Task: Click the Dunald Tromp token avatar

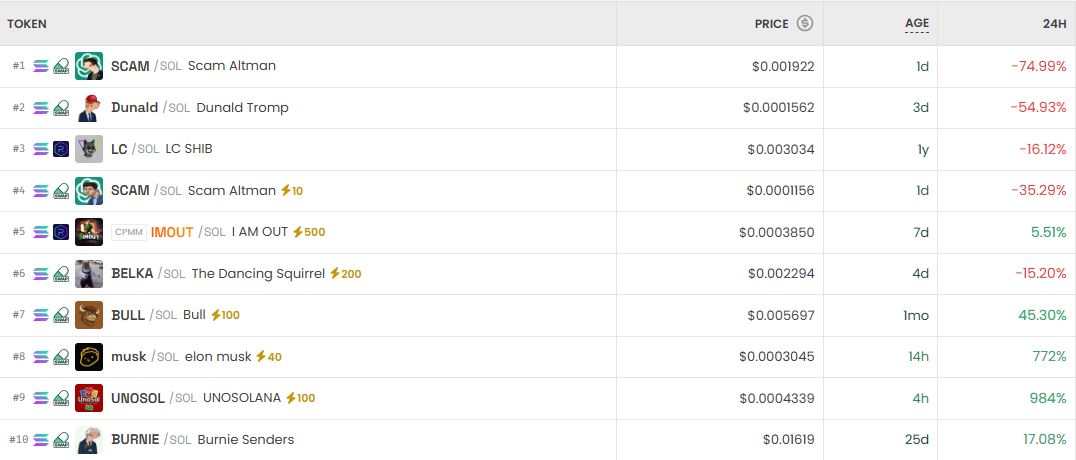Action: (89, 108)
